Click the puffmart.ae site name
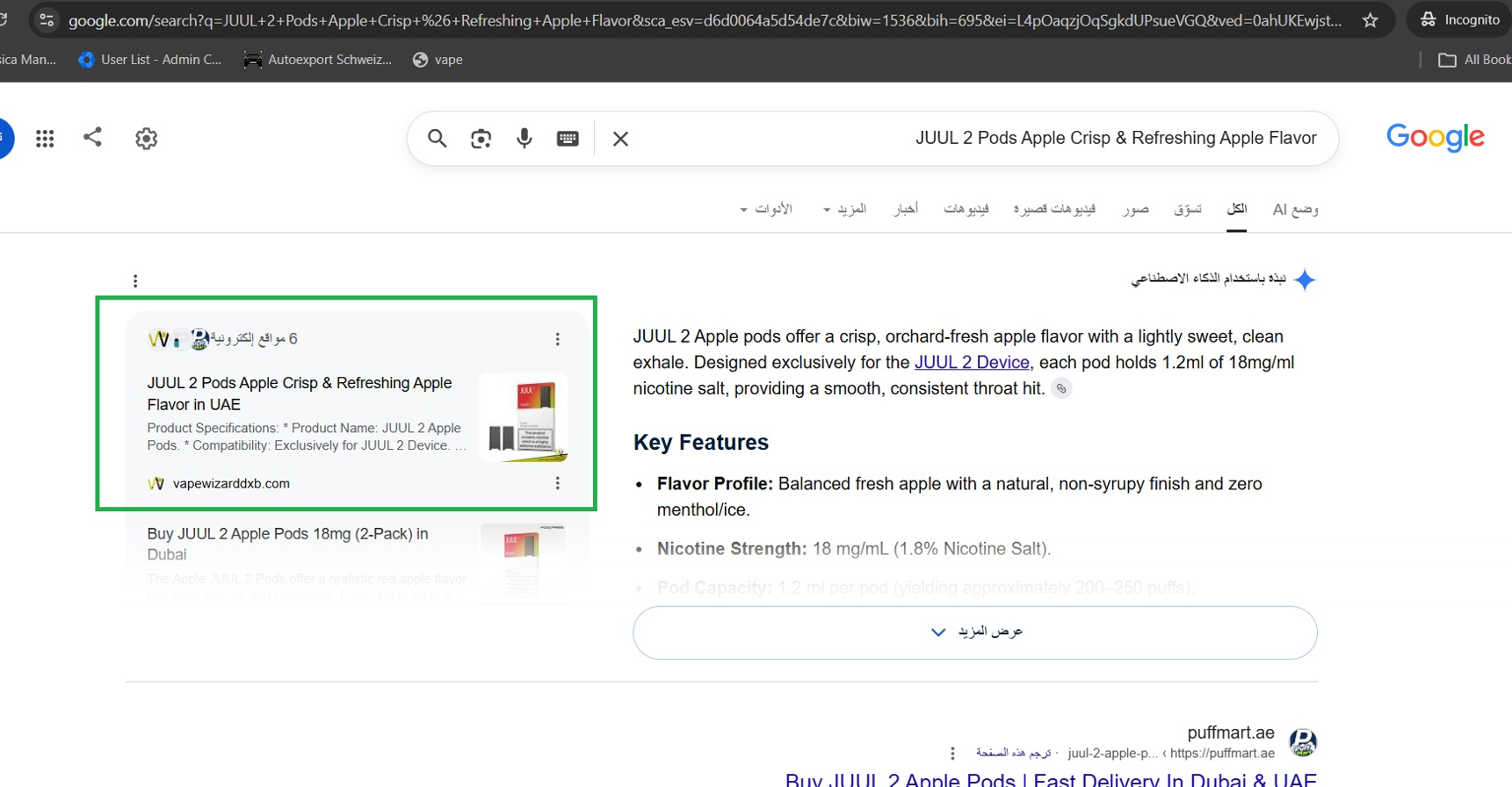Viewport: 1512px width, 787px height. point(1231,733)
